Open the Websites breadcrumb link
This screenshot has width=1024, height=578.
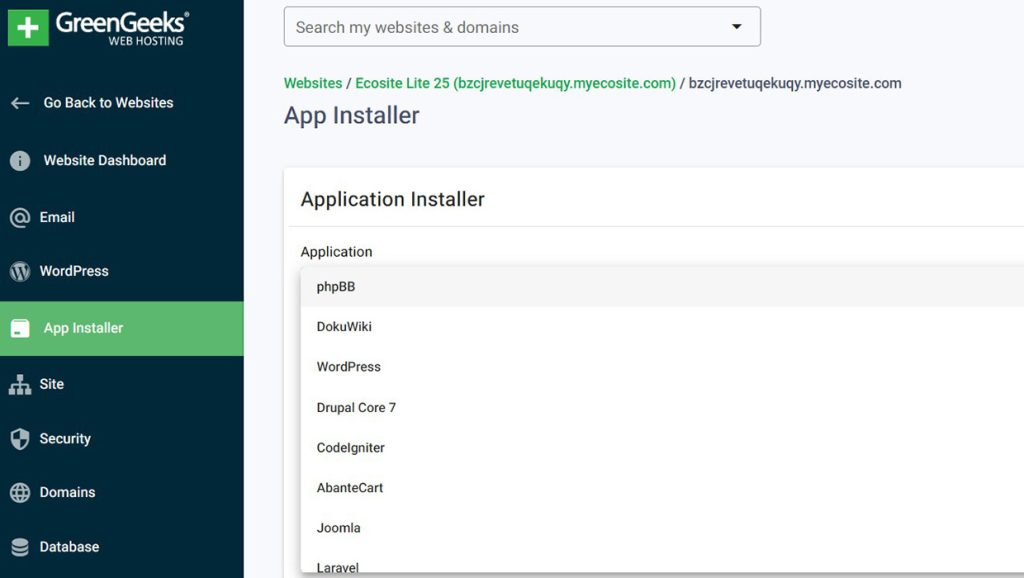(312, 84)
